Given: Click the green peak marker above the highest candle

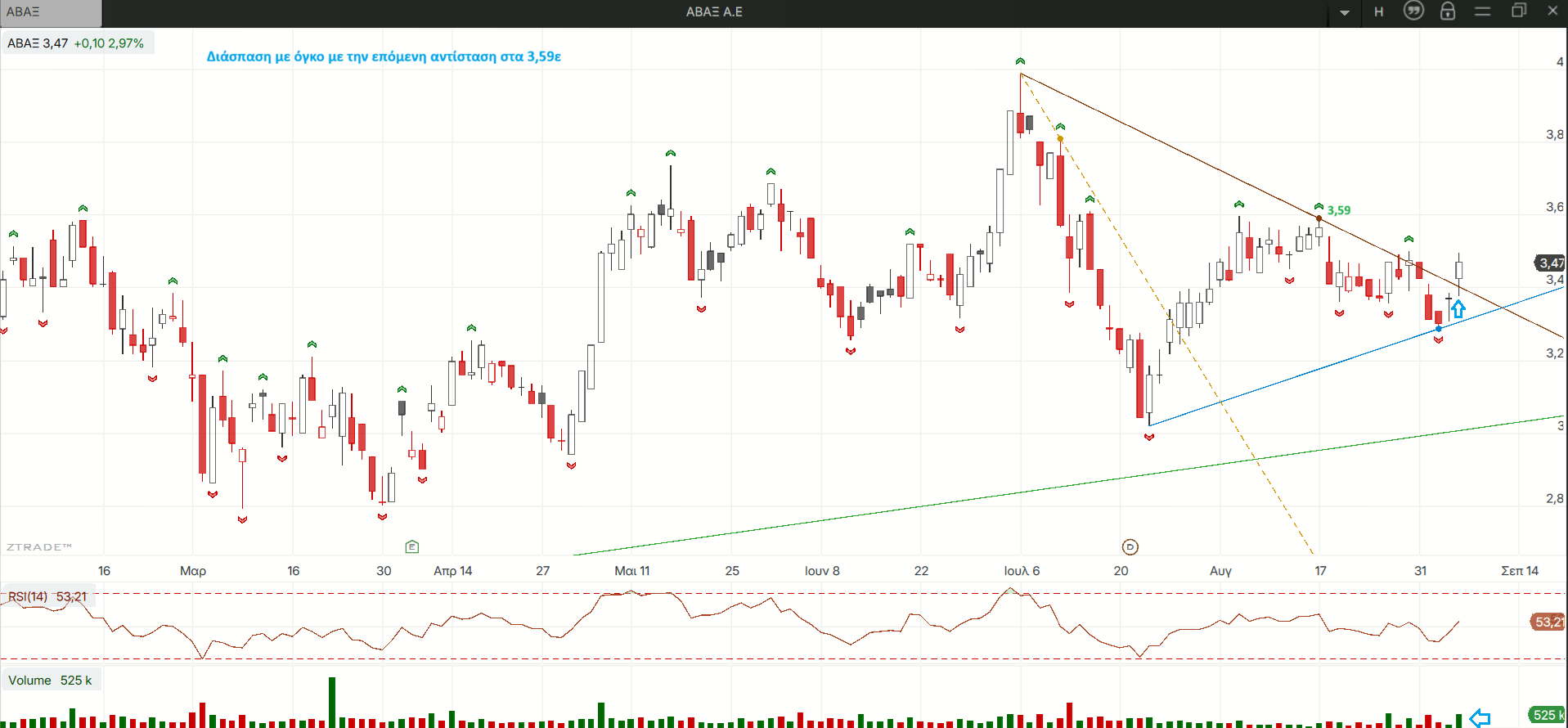Looking at the screenshot, I should (x=1020, y=61).
